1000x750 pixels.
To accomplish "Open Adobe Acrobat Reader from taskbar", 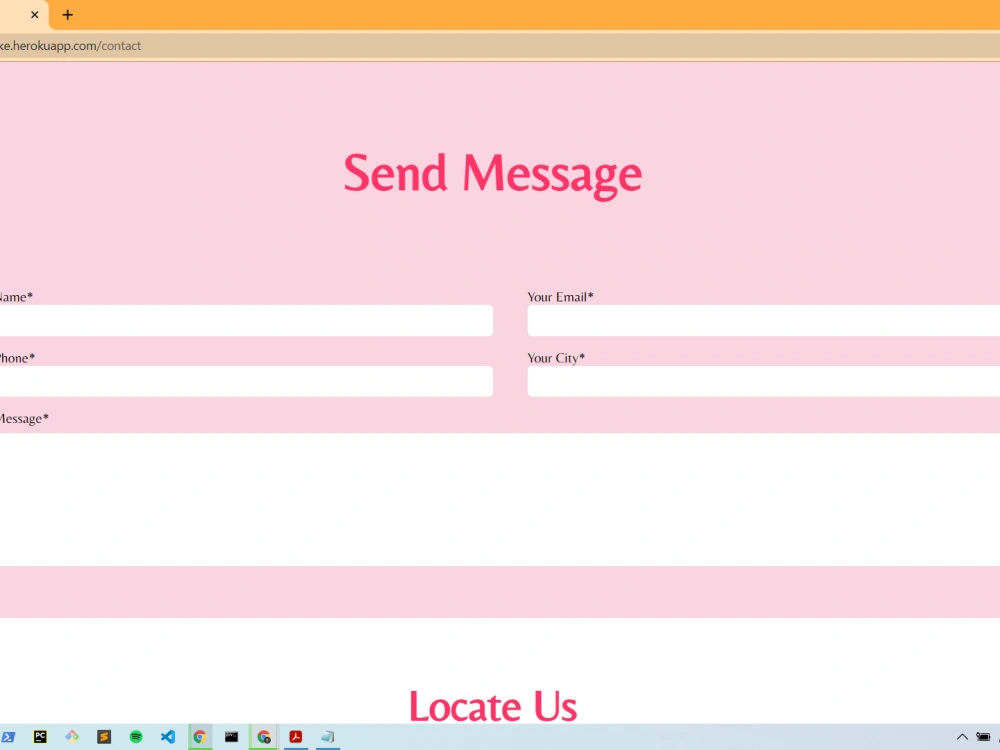I will [x=295, y=737].
